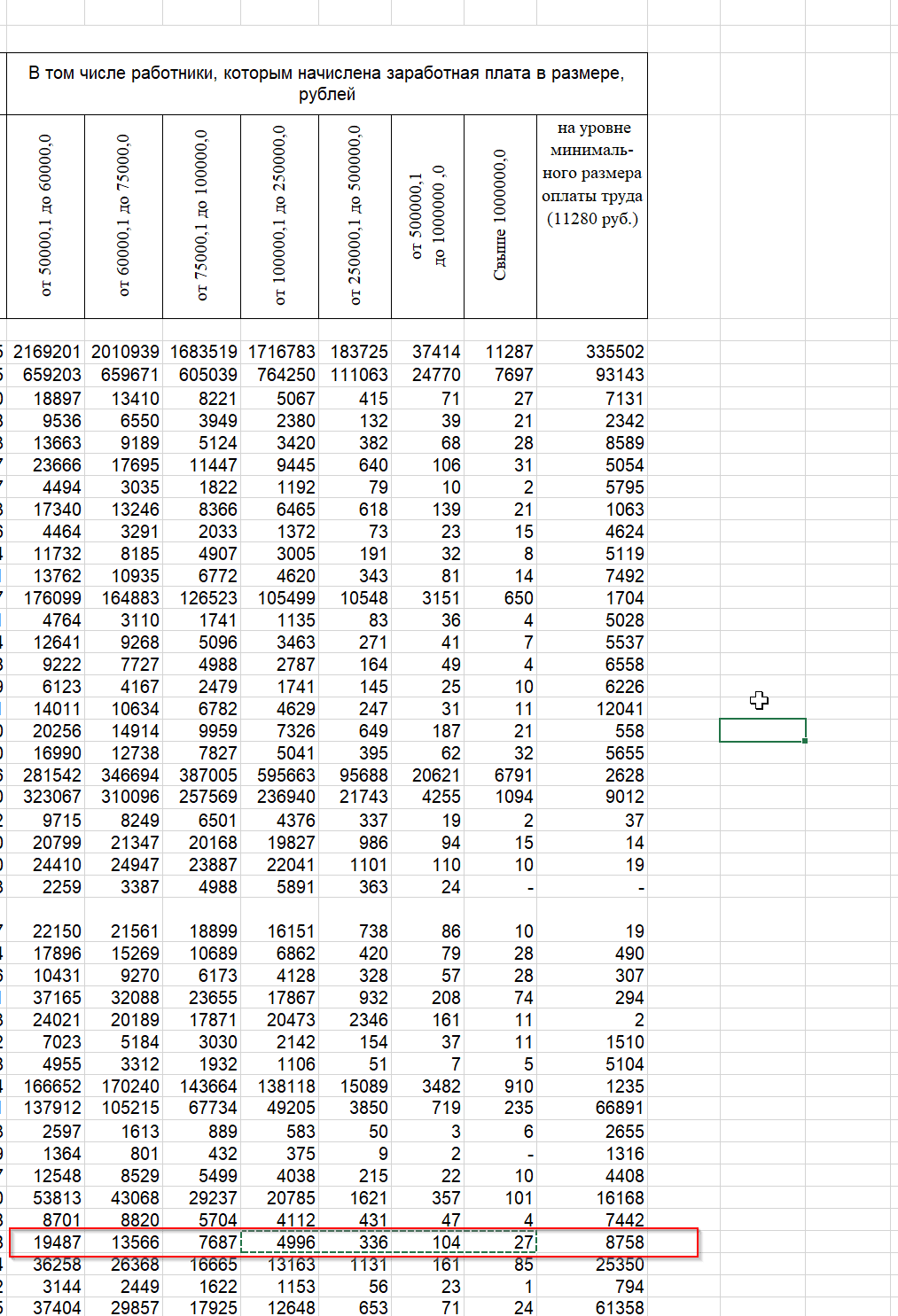Select the cell containing 61358
Image resolution: width=898 pixels, height=1316 pixels.
coord(592,1307)
